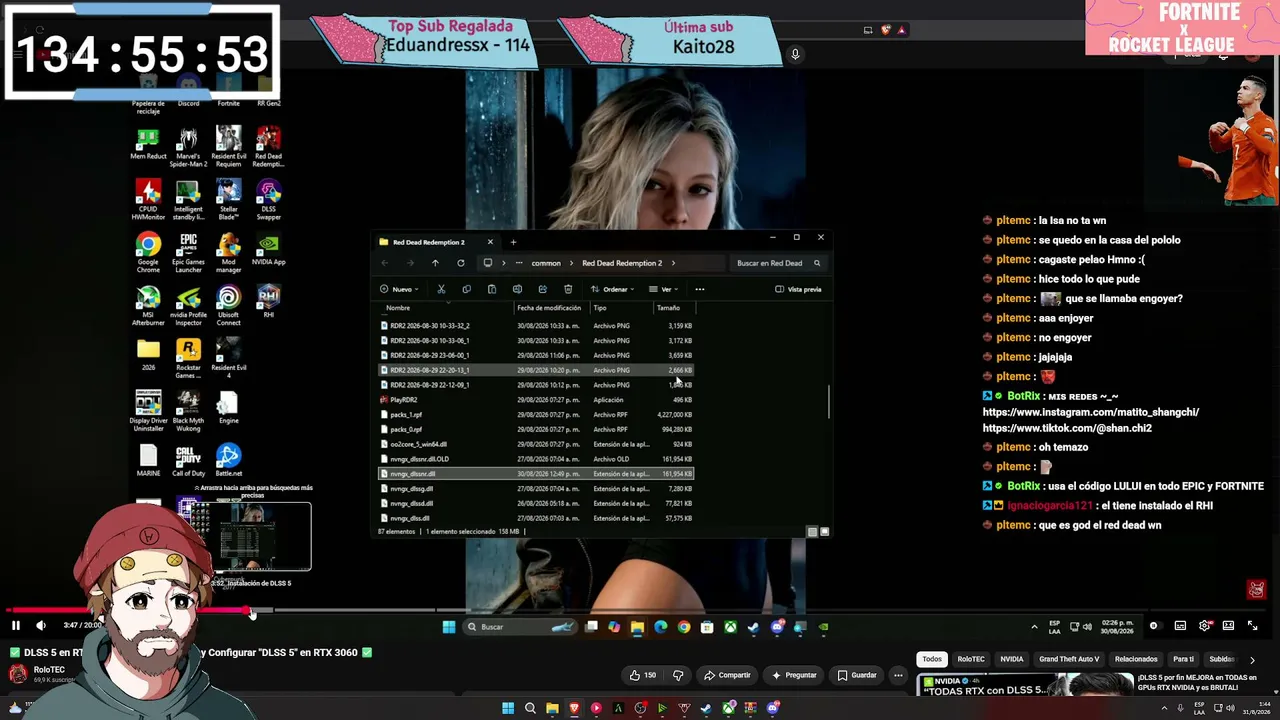Select the Stellar Blade desktop icon
The width and height of the screenshot is (1280, 720).
click(228, 200)
